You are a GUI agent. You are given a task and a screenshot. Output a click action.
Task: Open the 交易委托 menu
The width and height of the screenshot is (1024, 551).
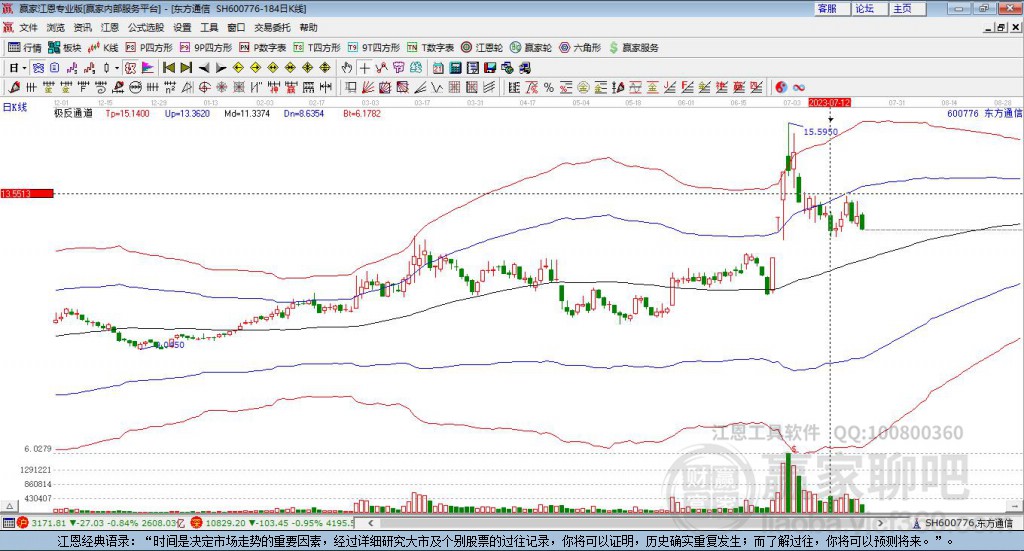272,27
